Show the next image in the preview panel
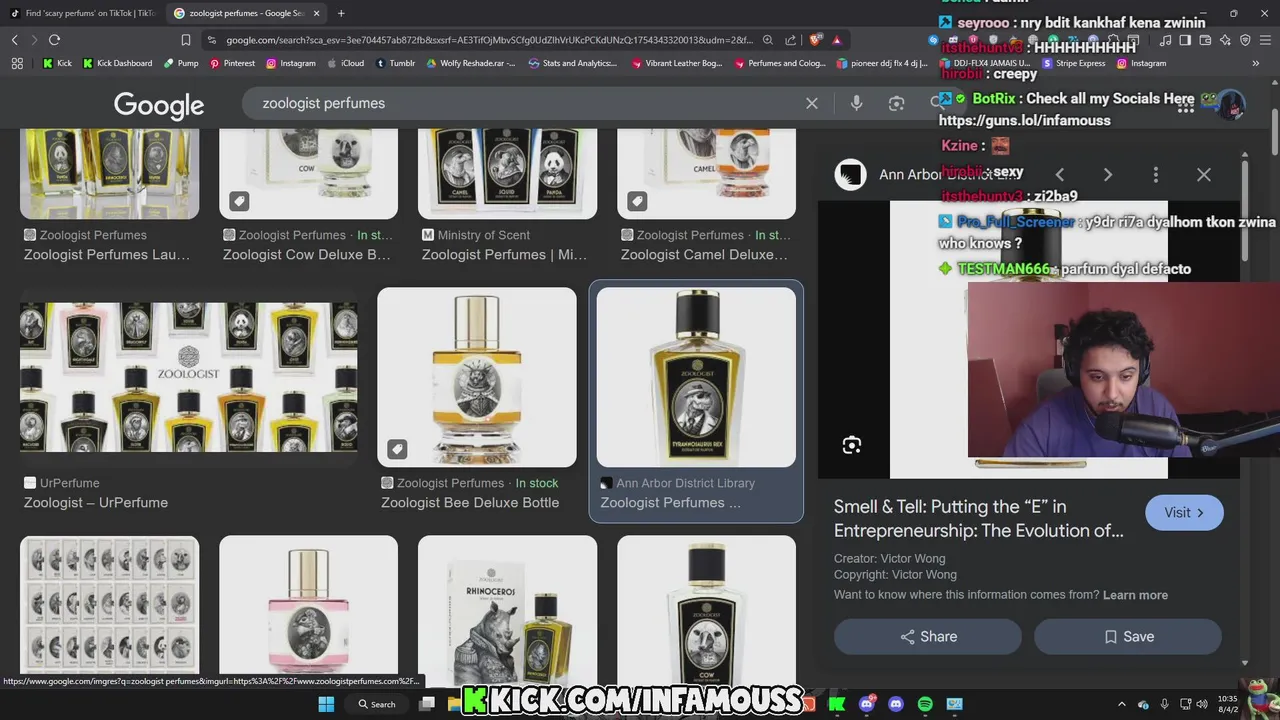 tap(1108, 175)
